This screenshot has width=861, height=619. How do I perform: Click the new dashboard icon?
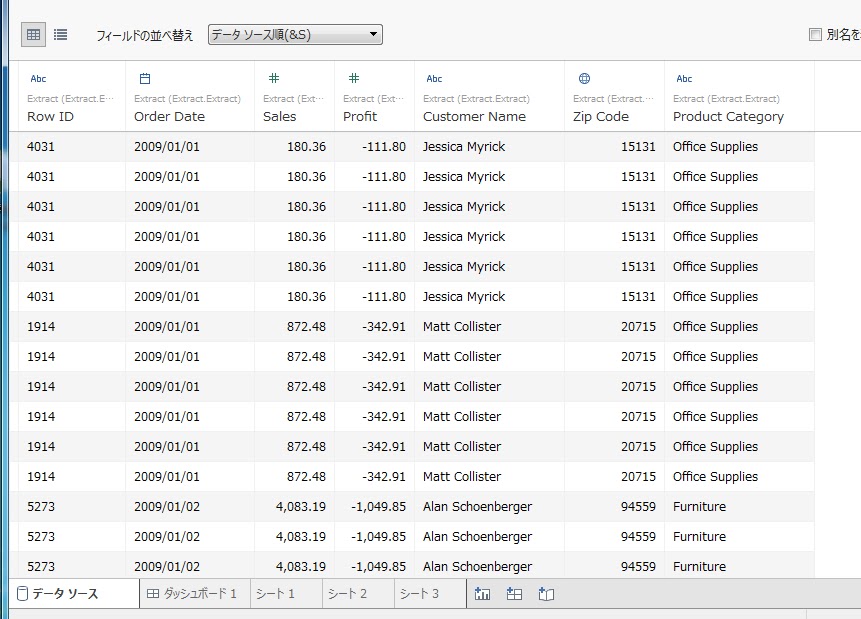514,594
